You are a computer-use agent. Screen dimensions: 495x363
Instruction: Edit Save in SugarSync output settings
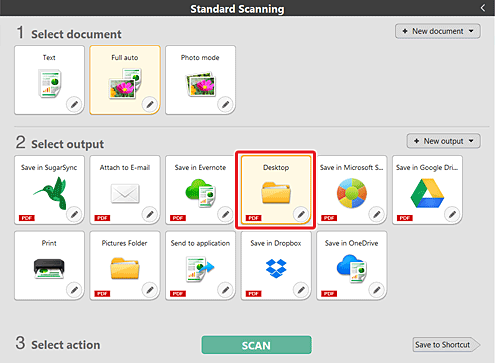click(74, 214)
